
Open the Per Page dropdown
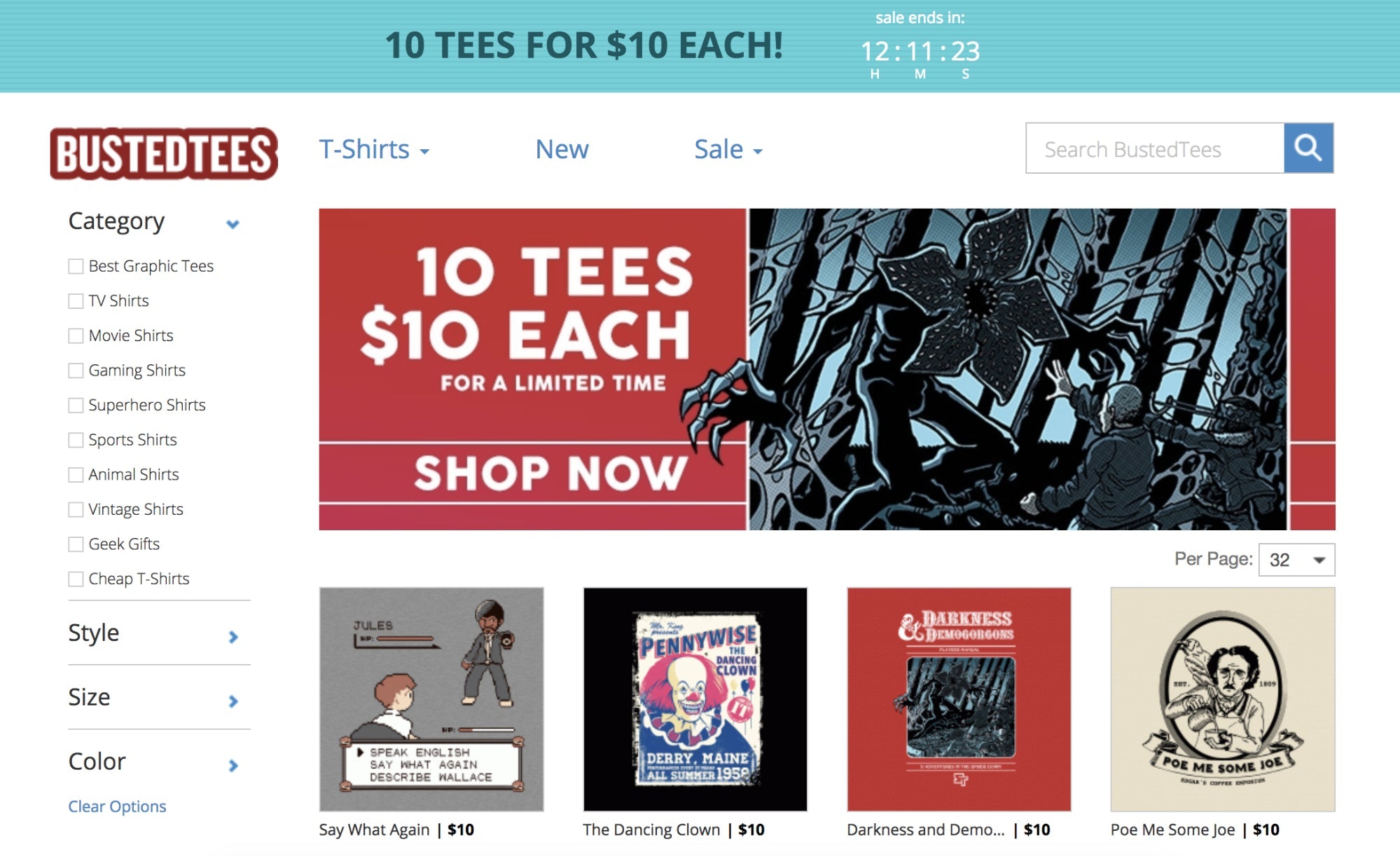(1296, 560)
